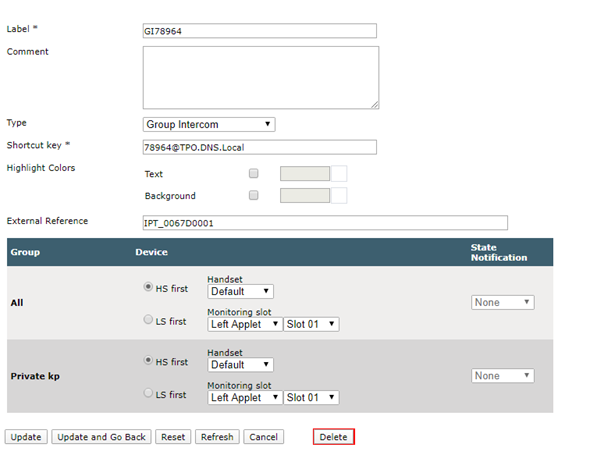Click the External Reference label
The width and height of the screenshot is (597, 462).
47,221
